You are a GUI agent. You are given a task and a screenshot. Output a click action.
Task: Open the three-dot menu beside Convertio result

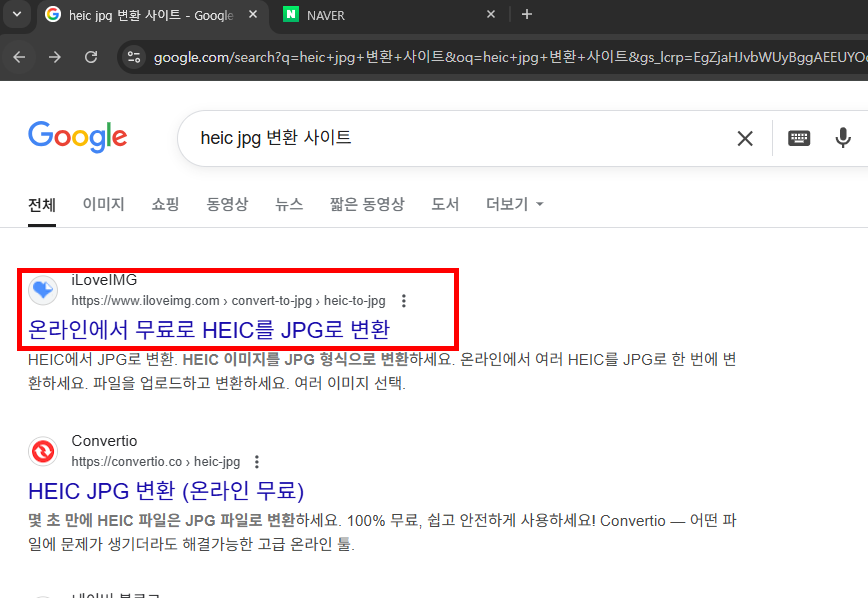[x=256, y=461]
